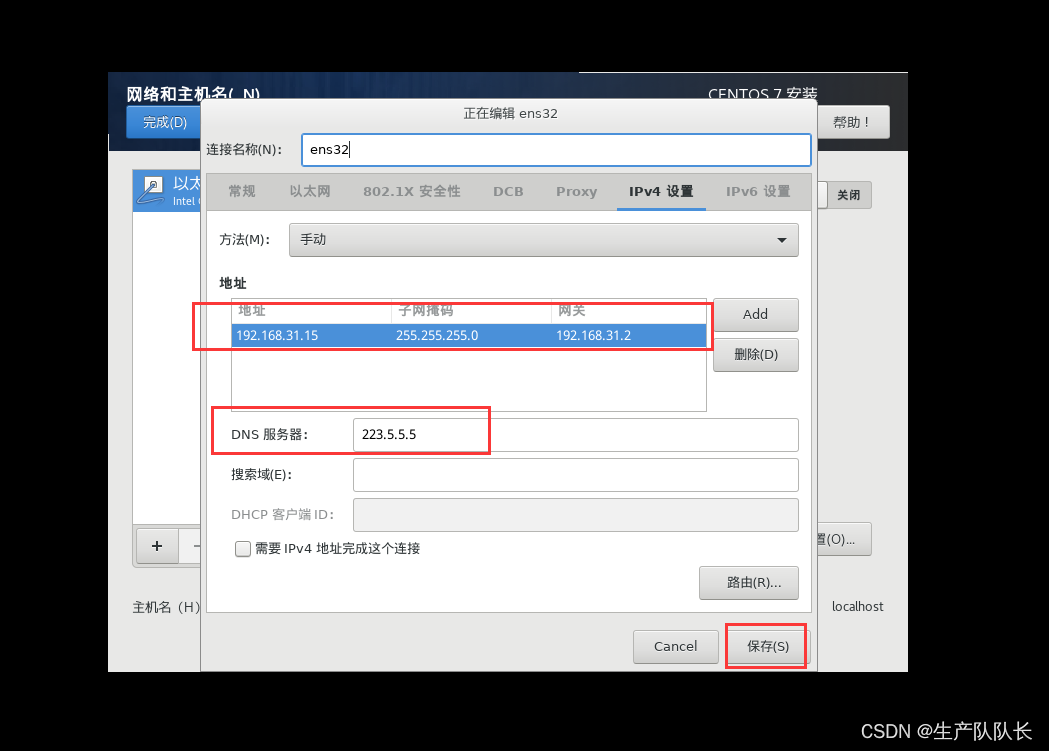Click Cancel to discard changes
Viewport: 1049px width, 751px height.
(676, 647)
